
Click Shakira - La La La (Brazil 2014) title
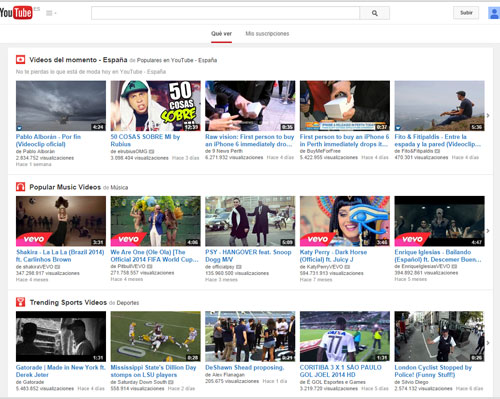tap(60, 256)
